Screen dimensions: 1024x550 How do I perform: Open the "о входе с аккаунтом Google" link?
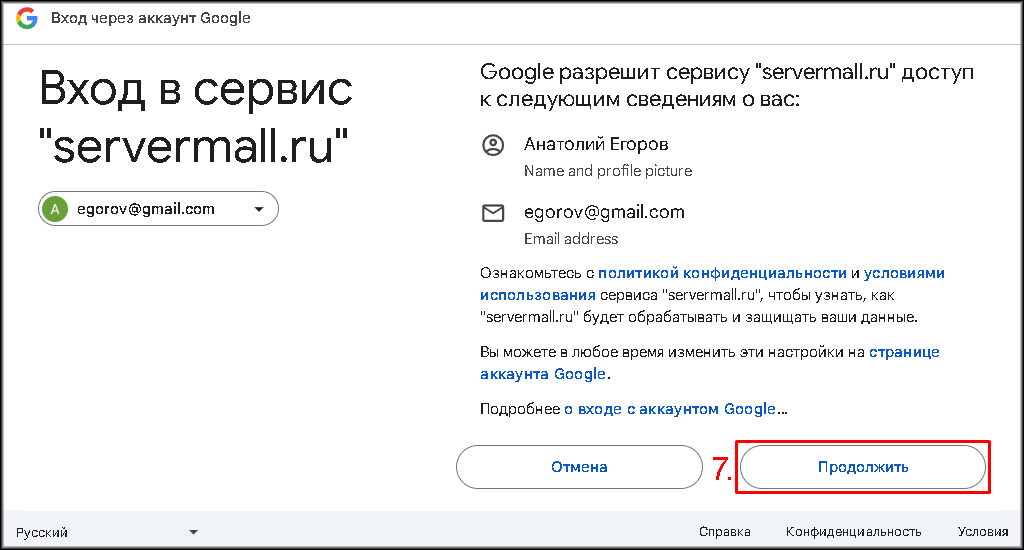click(670, 409)
